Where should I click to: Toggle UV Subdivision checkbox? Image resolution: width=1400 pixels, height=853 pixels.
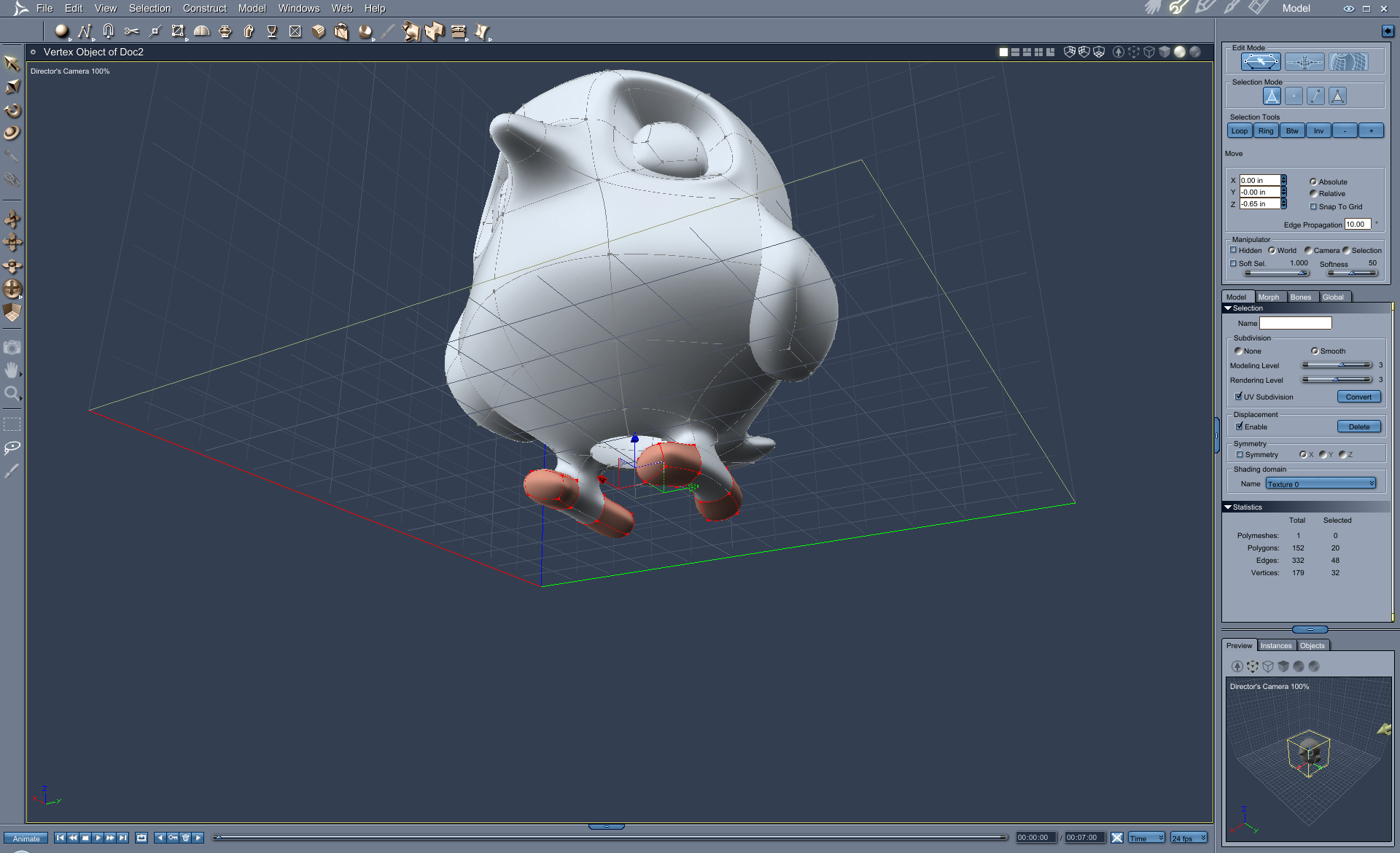(x=1239, y=397)
